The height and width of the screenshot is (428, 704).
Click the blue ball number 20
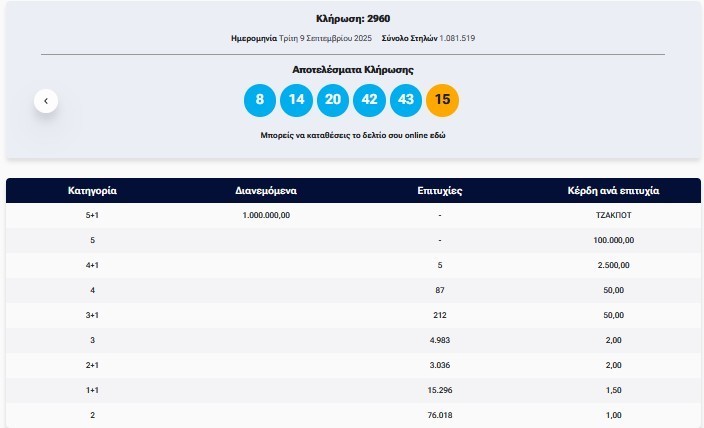(333, 101)
